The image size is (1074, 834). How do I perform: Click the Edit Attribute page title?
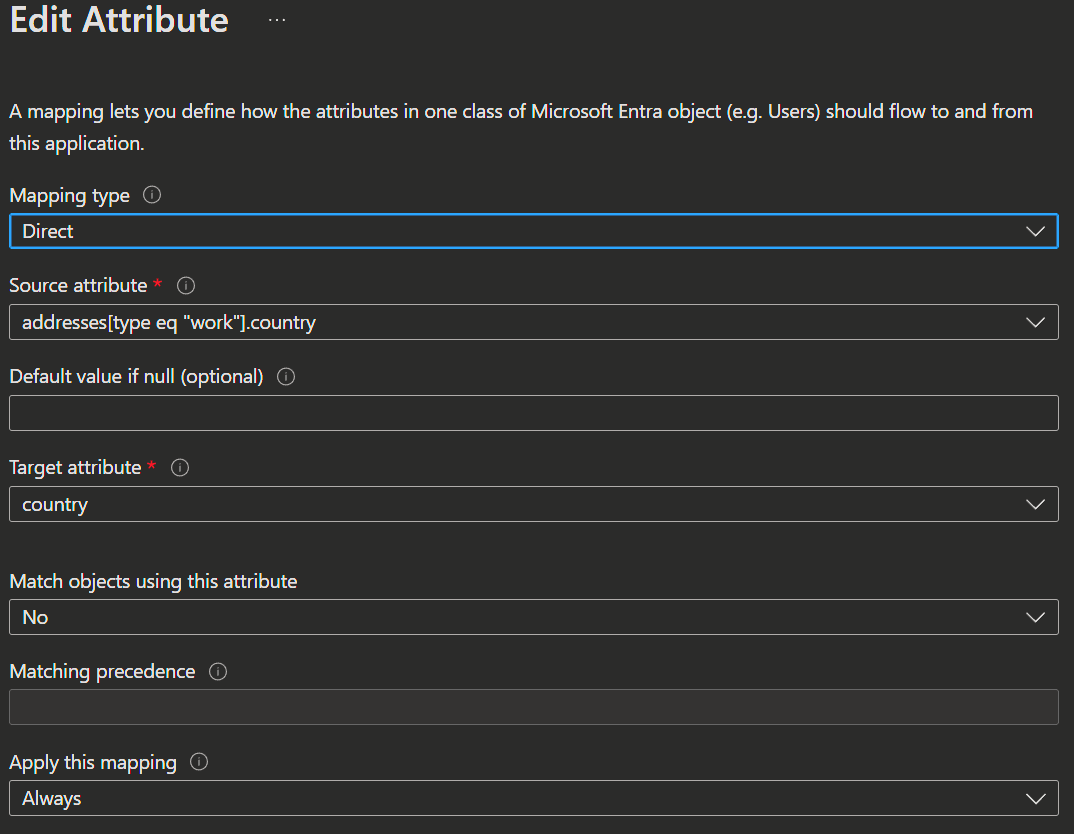tap(119, 20)
